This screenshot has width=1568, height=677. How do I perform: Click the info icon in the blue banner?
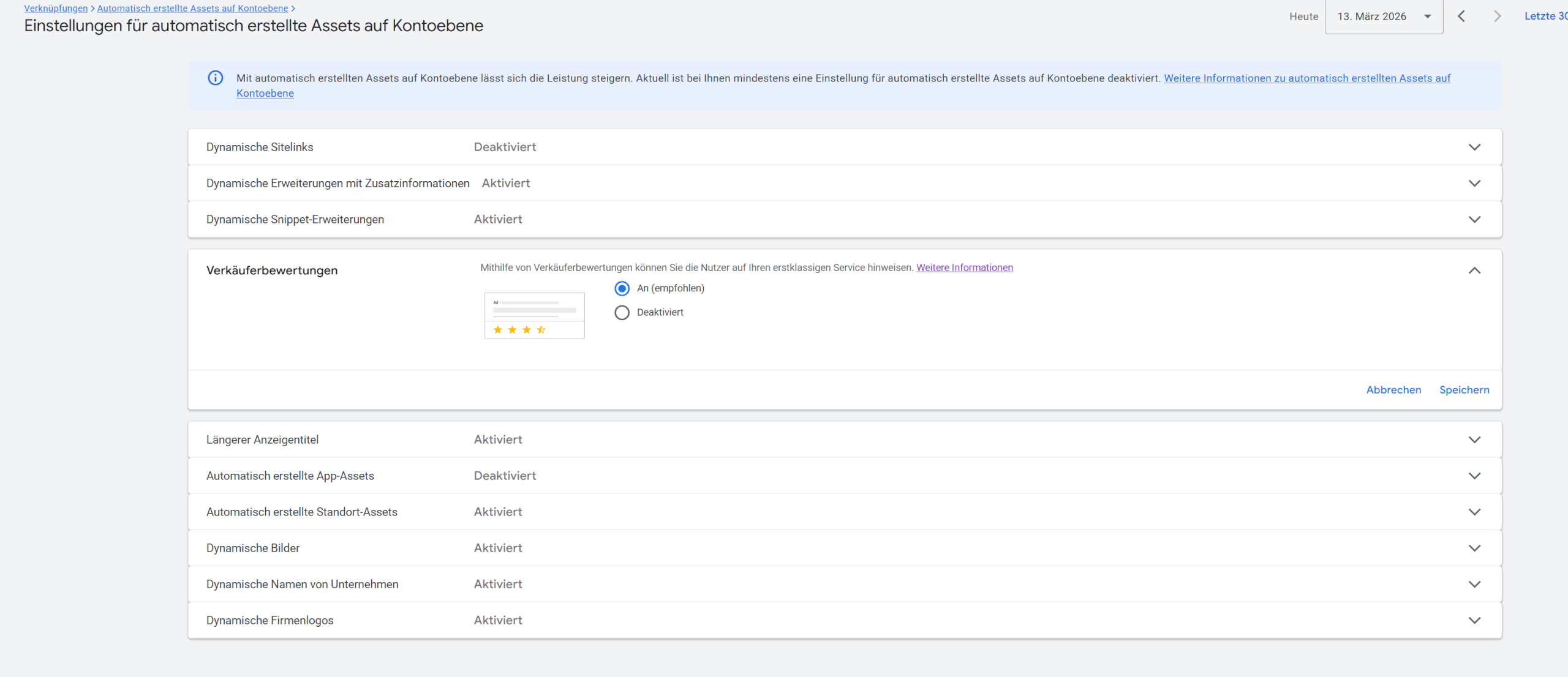(215, 78)
